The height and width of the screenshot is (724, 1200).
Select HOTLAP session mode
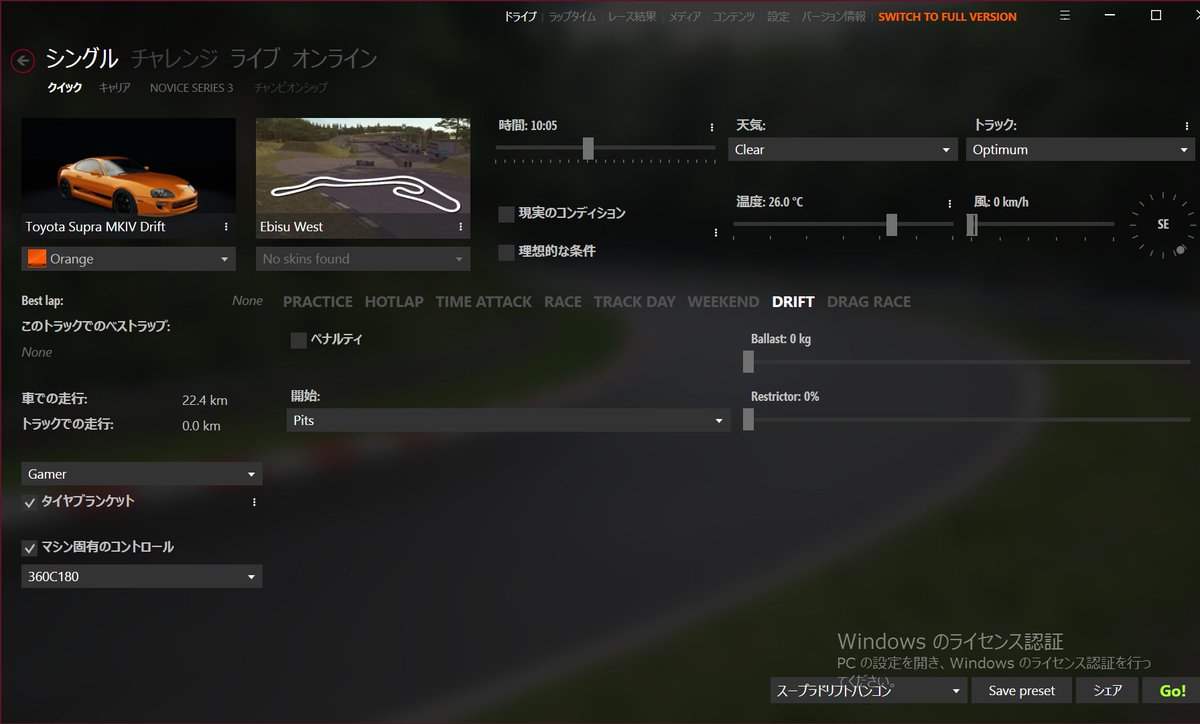click(394, 302)
